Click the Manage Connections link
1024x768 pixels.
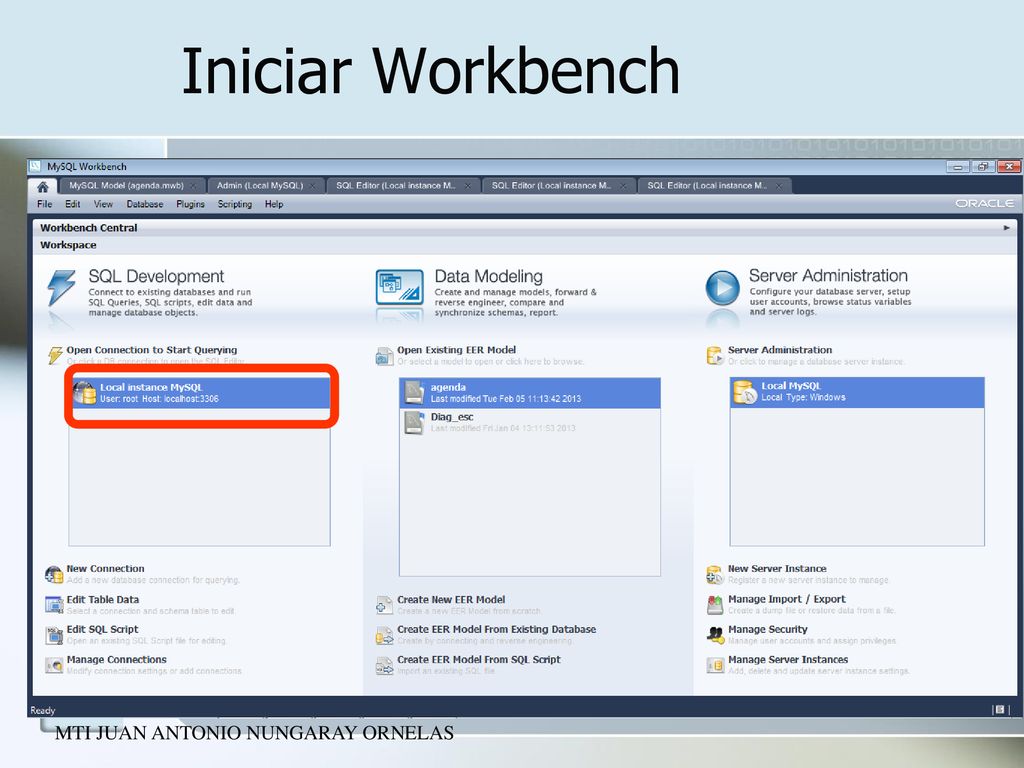tap(116, 660)
